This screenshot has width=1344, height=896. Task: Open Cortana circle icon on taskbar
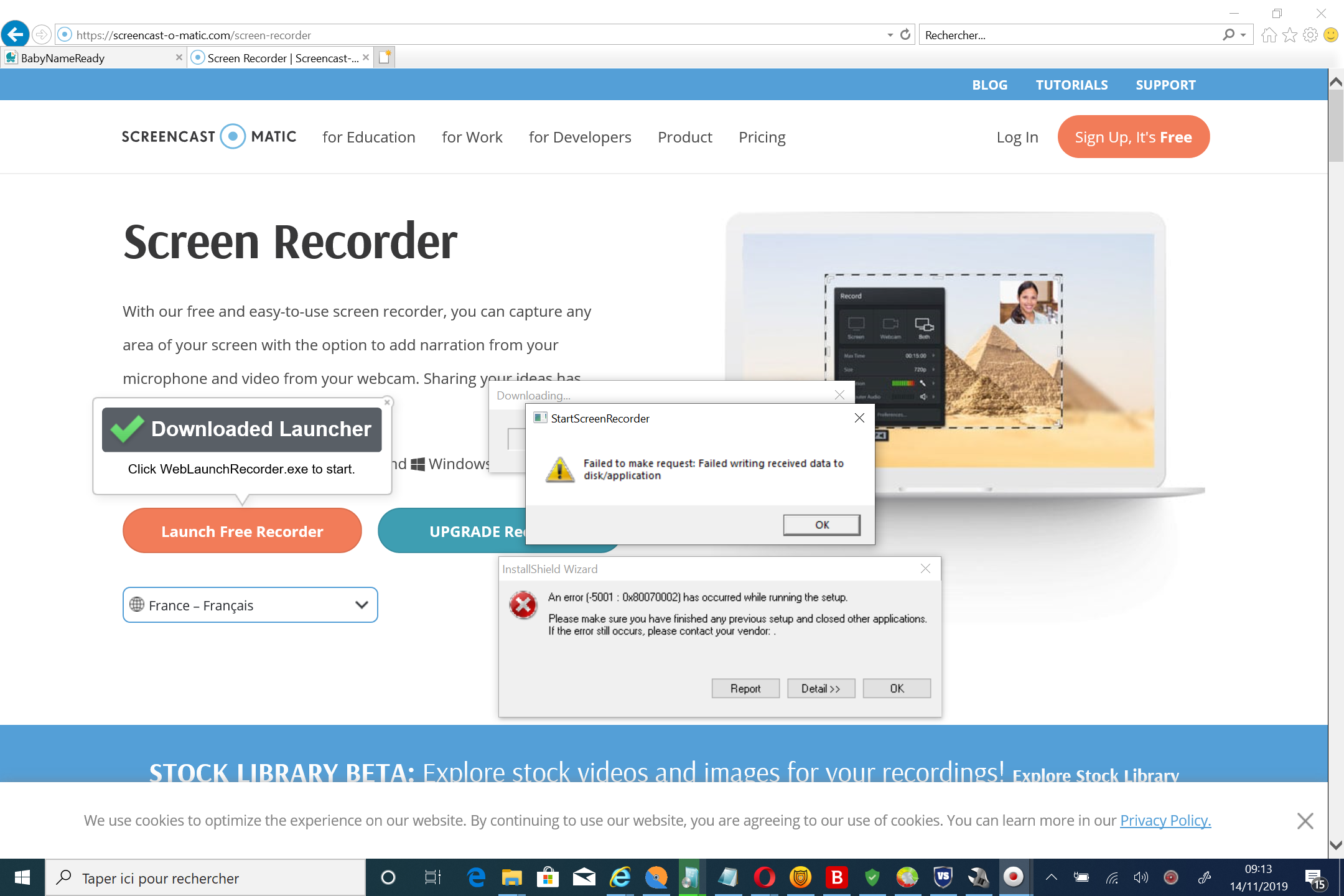coord(388,877)
